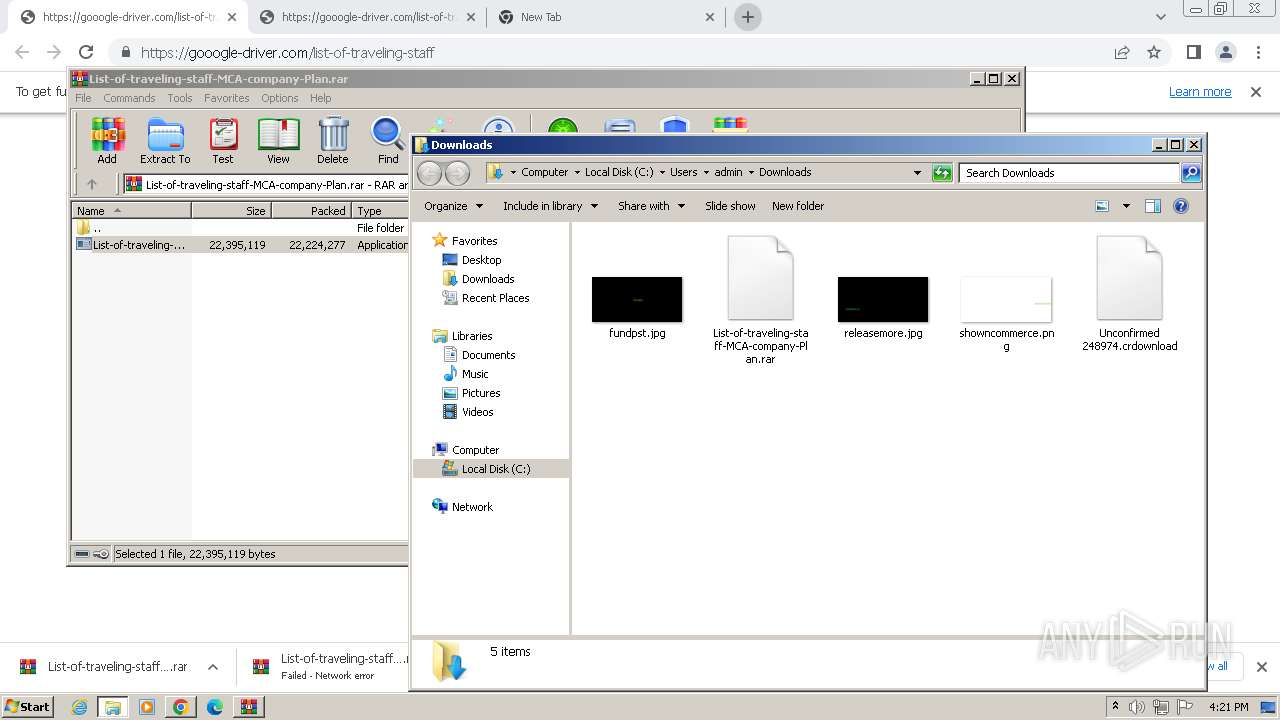
Task: Open Chrome side panel icon
Action: pos(1193,52)
